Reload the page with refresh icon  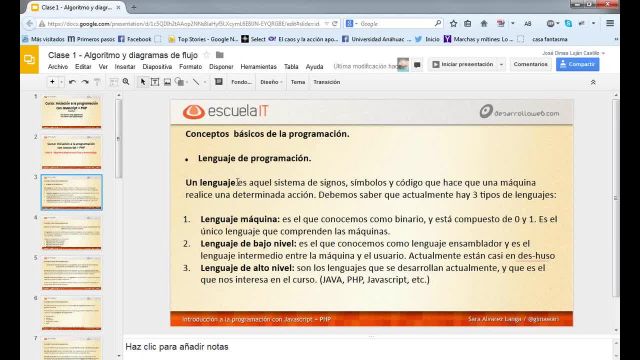click(x=335, y=24)
